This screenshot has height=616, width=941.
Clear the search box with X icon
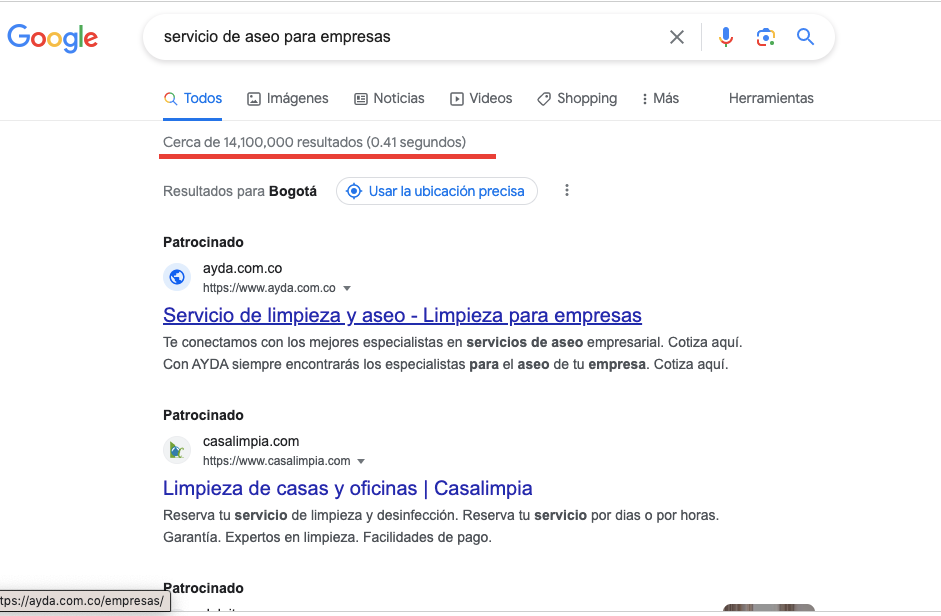pyautogui.click(x=676, y=37)
